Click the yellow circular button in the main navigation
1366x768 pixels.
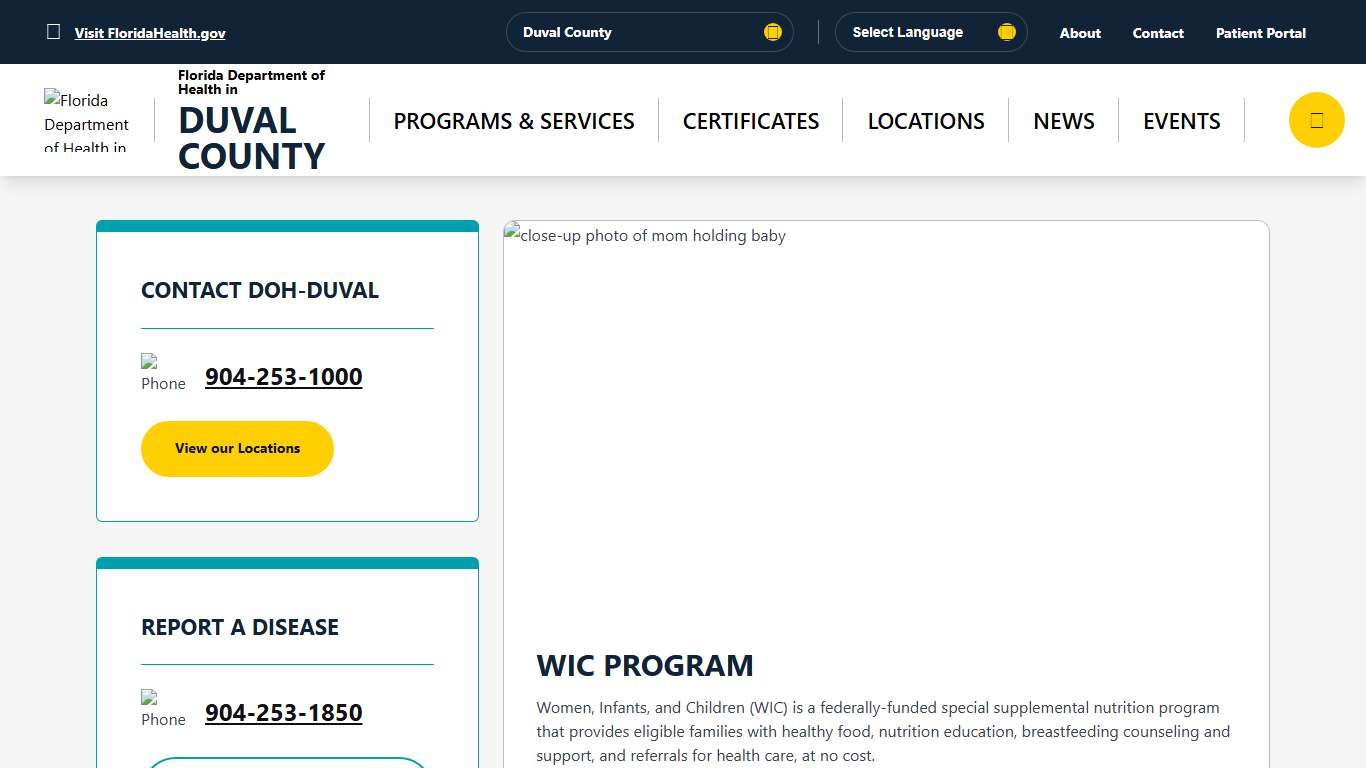[x=1316, y=120]
